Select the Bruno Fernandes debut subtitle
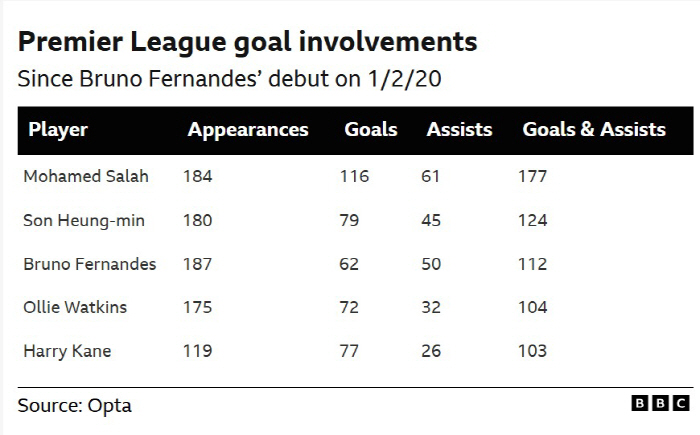This screenshot has width=700, height=435. point(229,79)
